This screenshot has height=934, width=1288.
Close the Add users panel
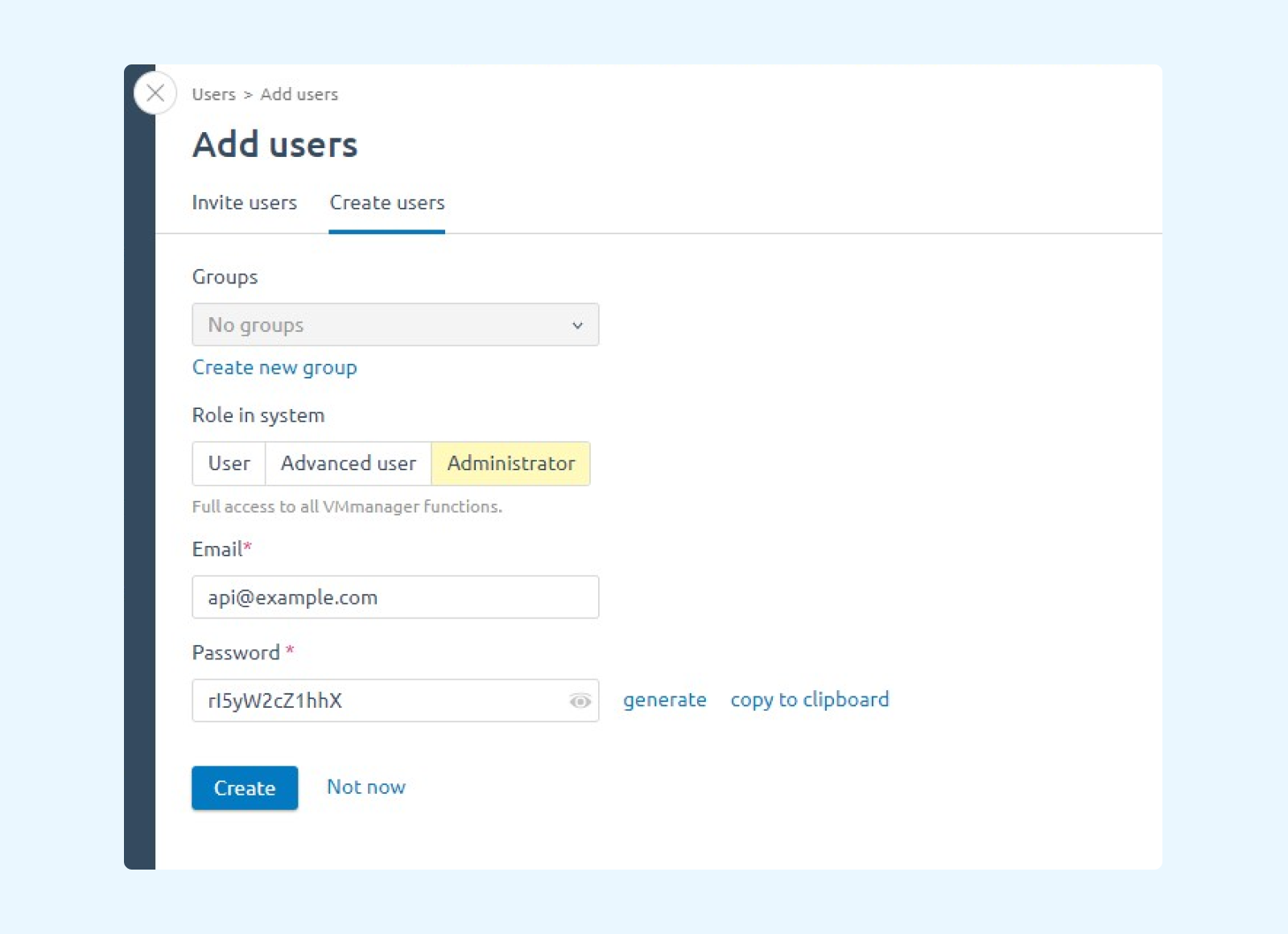(155, 93)
